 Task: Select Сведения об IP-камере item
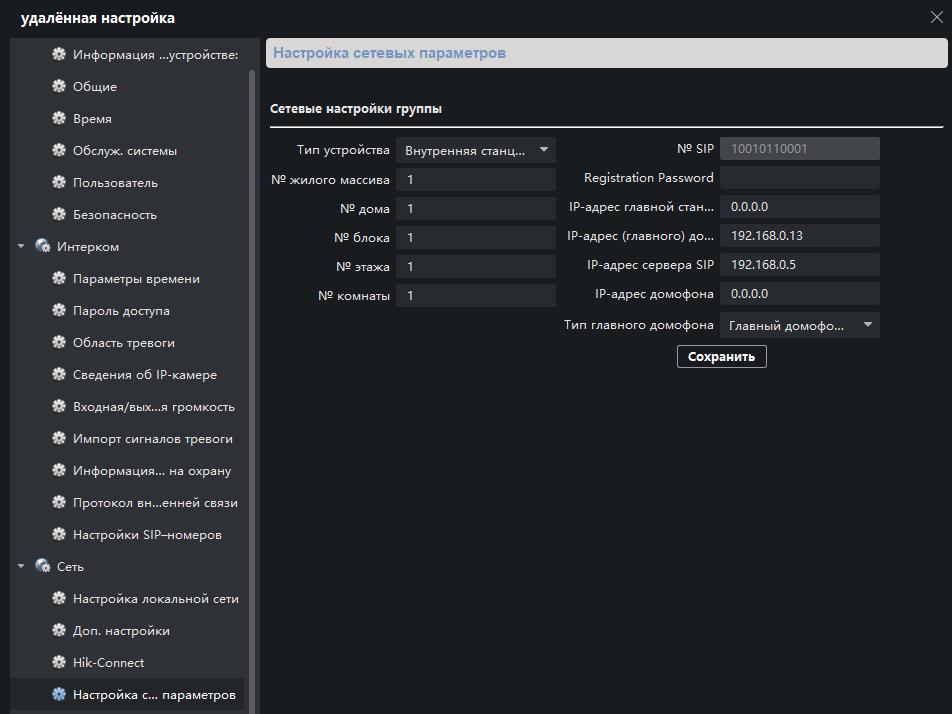click(x=144, y=375)
